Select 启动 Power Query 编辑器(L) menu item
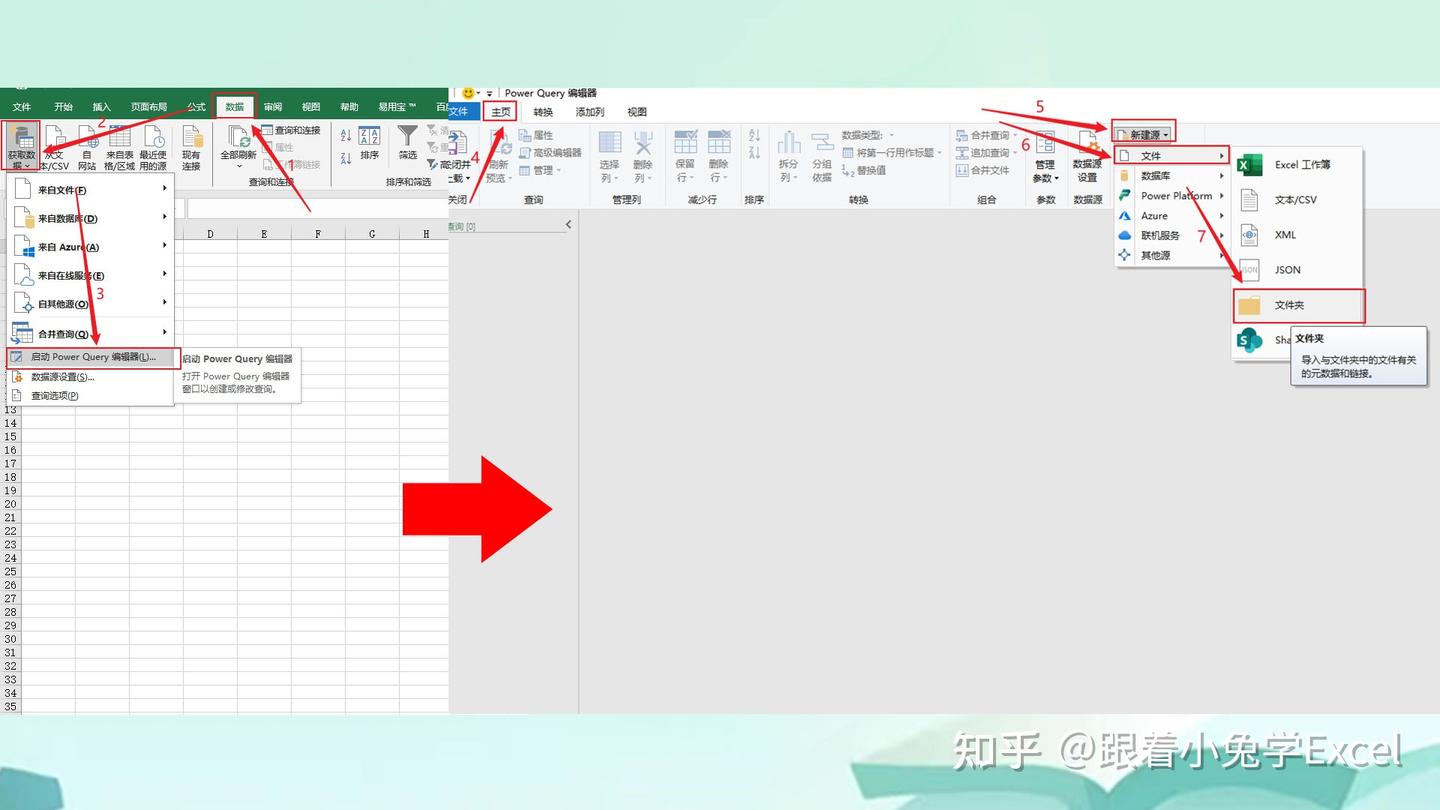Image resolution: width=1440 pixels, height=810 pixels. [93, 357]
